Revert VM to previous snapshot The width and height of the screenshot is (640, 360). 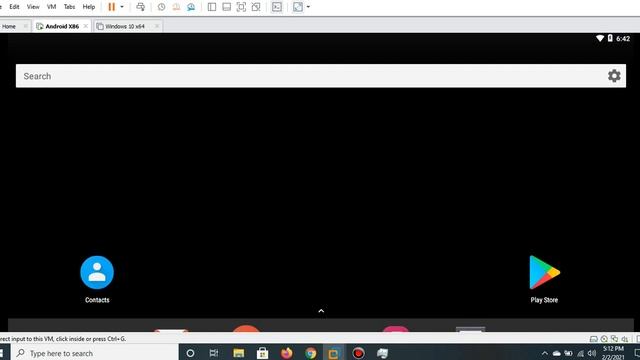[176, 7]
